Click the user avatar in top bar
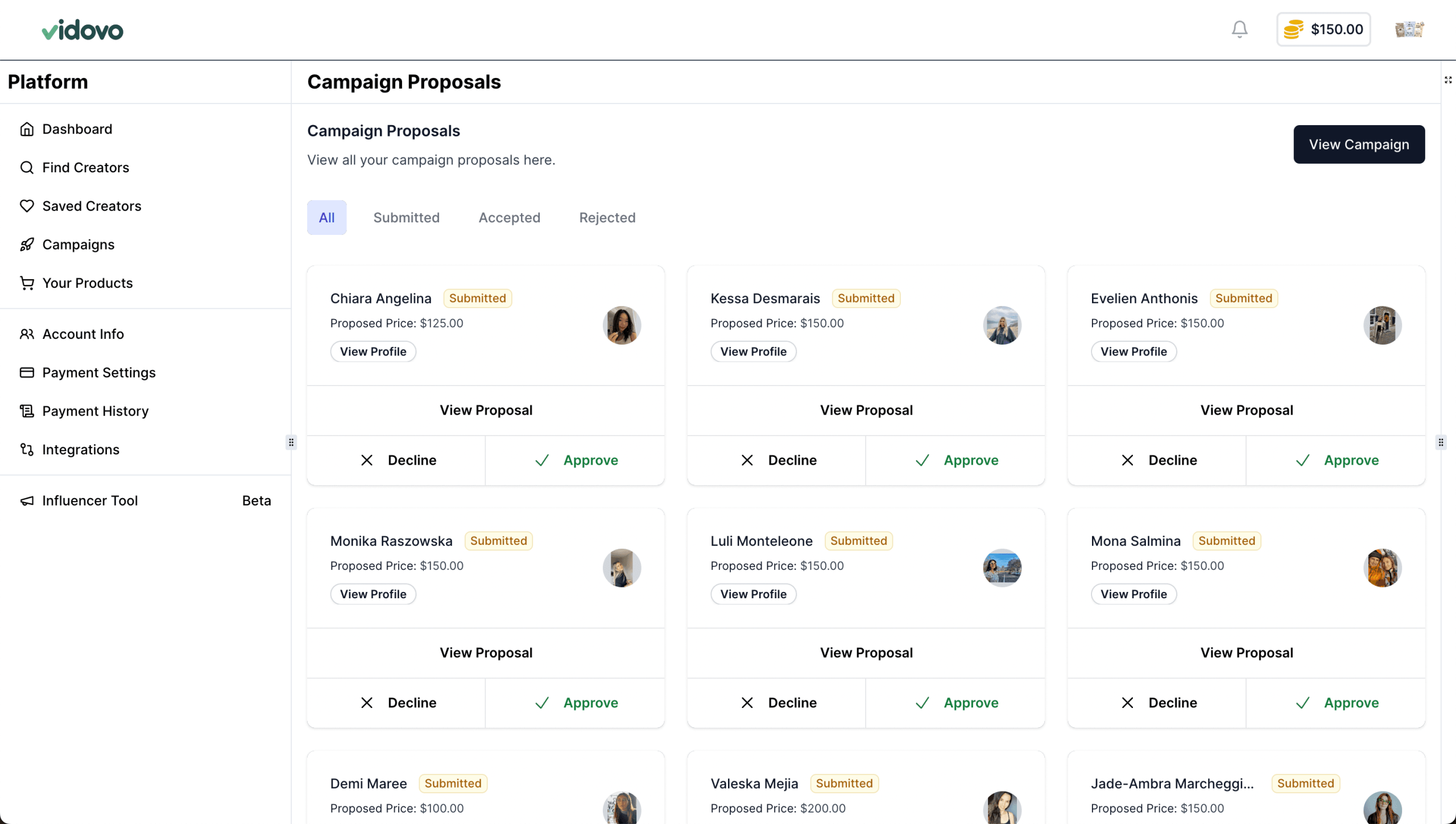The width and height of the screenshot is (1456, 824). (1409, 29)
